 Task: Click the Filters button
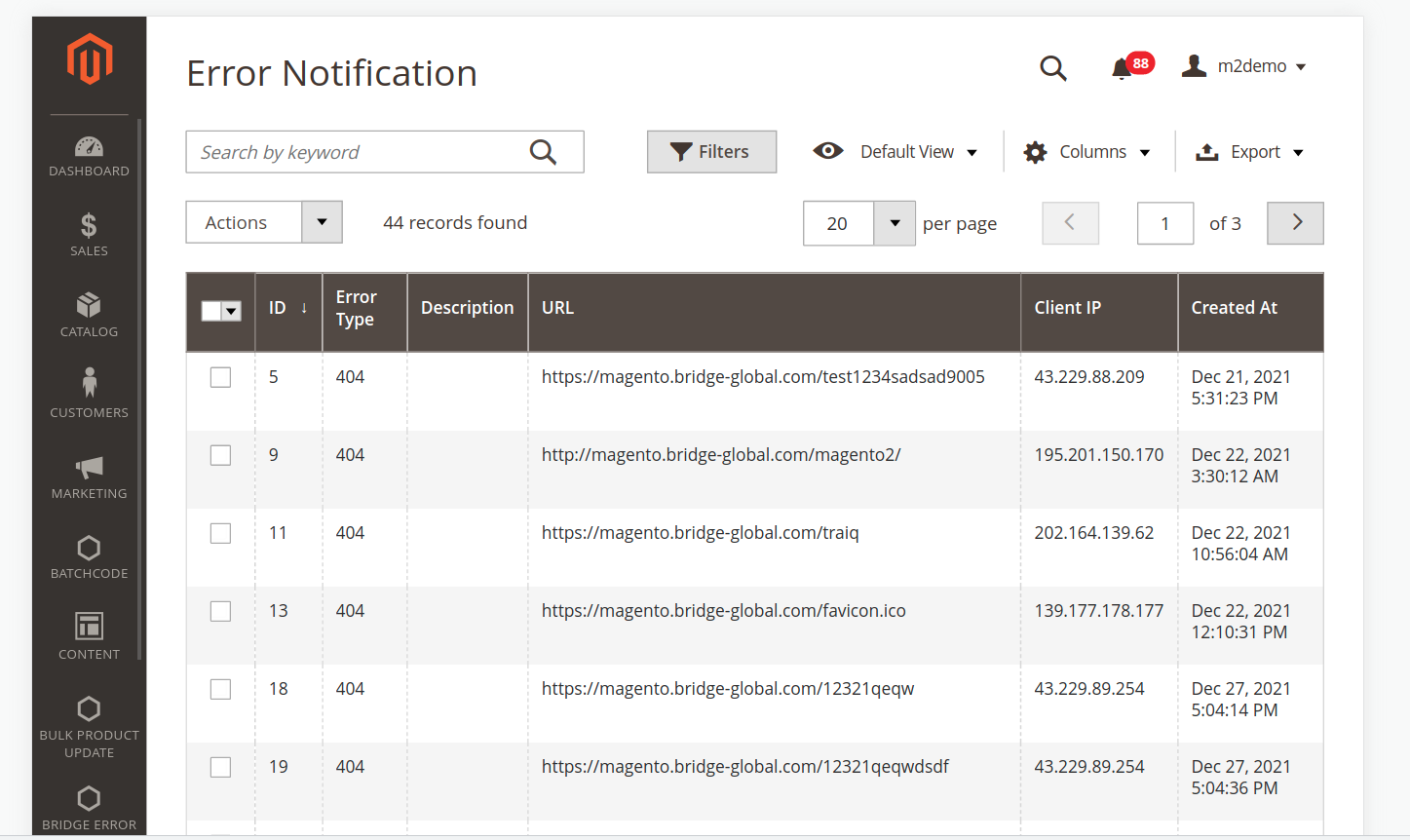711,152
